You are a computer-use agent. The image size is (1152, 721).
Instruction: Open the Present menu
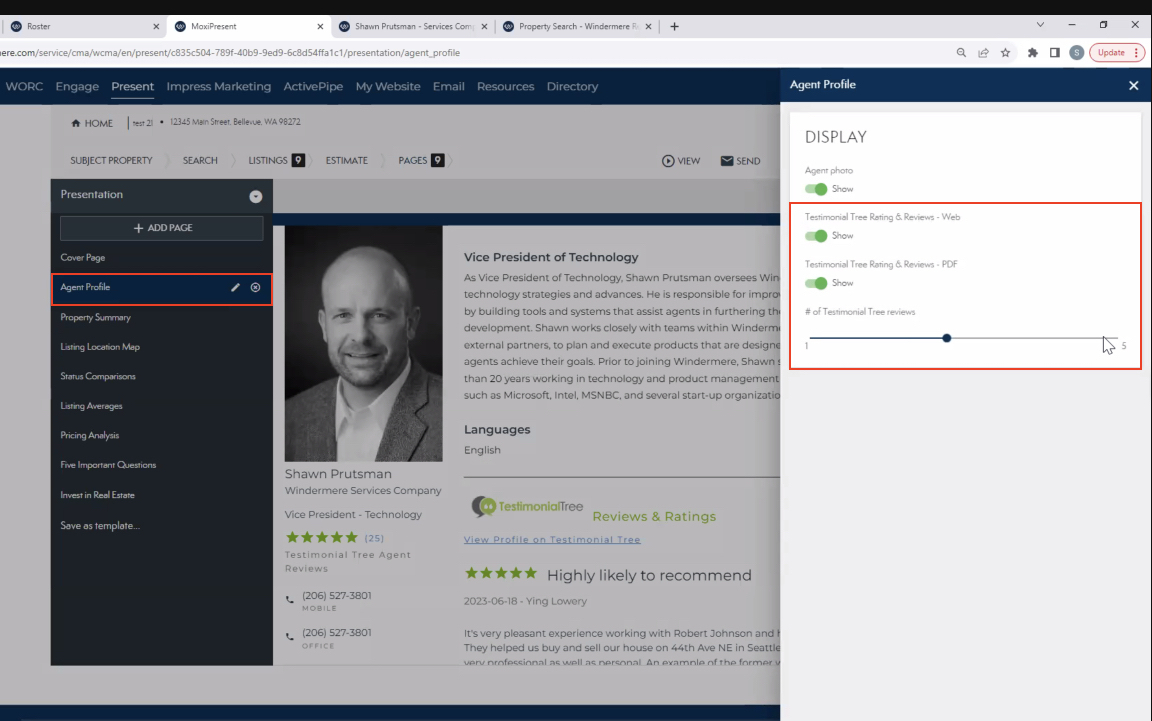pos(132,87)
